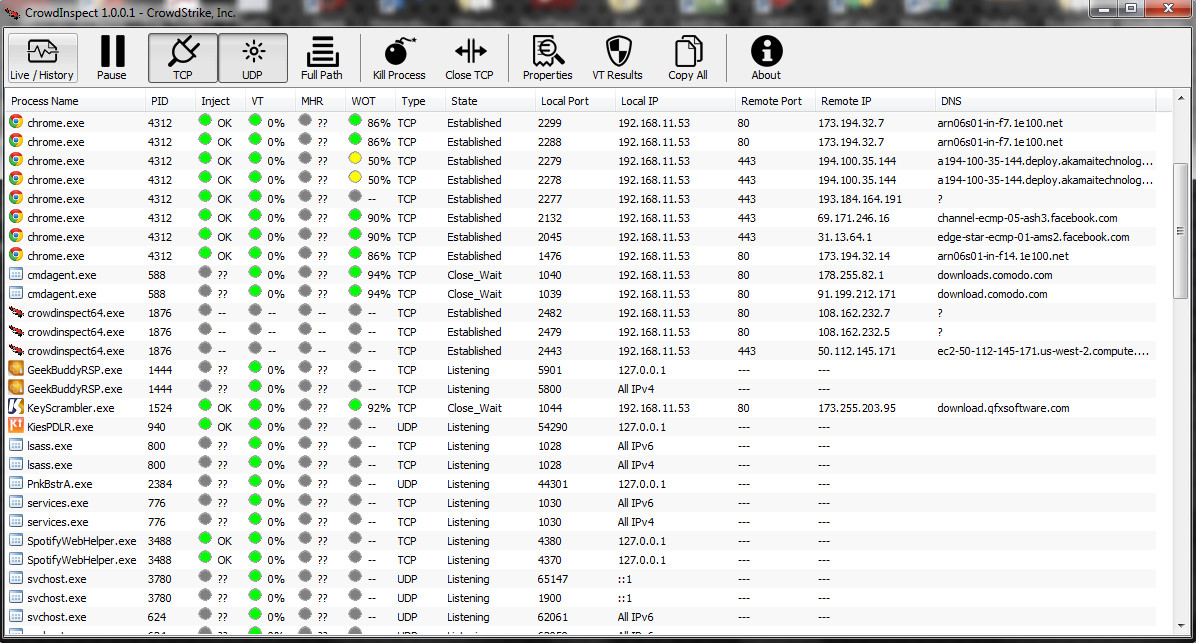
Task: Click GeekBuddyRSP icon on port 5901 row
Action: [x=16, y=369]
